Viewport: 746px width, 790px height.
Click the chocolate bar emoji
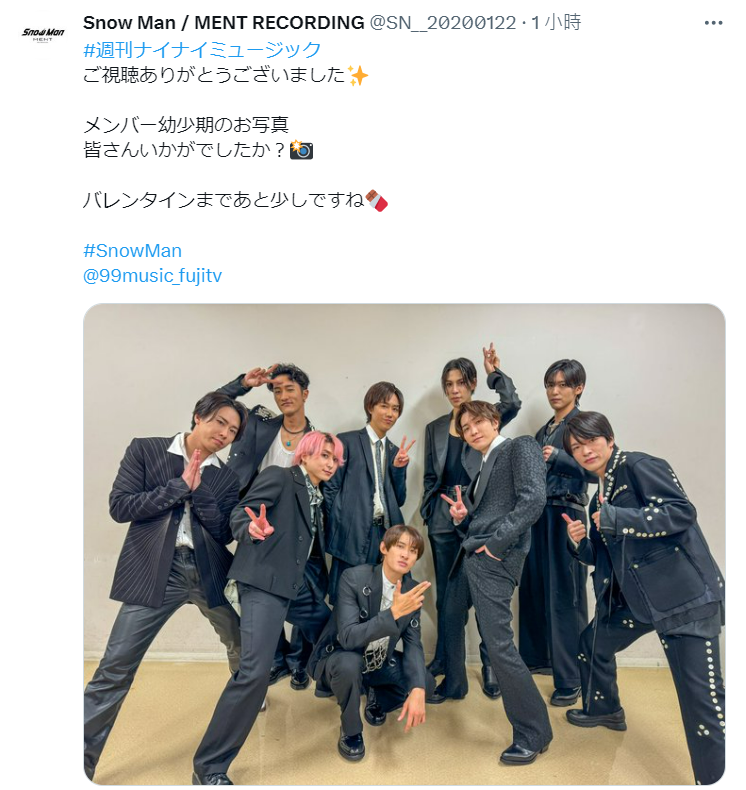[376, 201]
